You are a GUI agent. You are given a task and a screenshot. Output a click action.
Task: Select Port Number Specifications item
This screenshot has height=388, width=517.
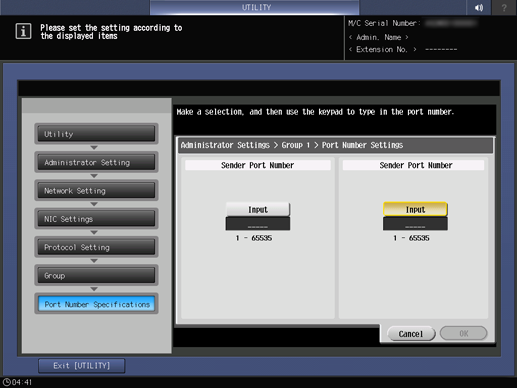click(x=96, y=304)
